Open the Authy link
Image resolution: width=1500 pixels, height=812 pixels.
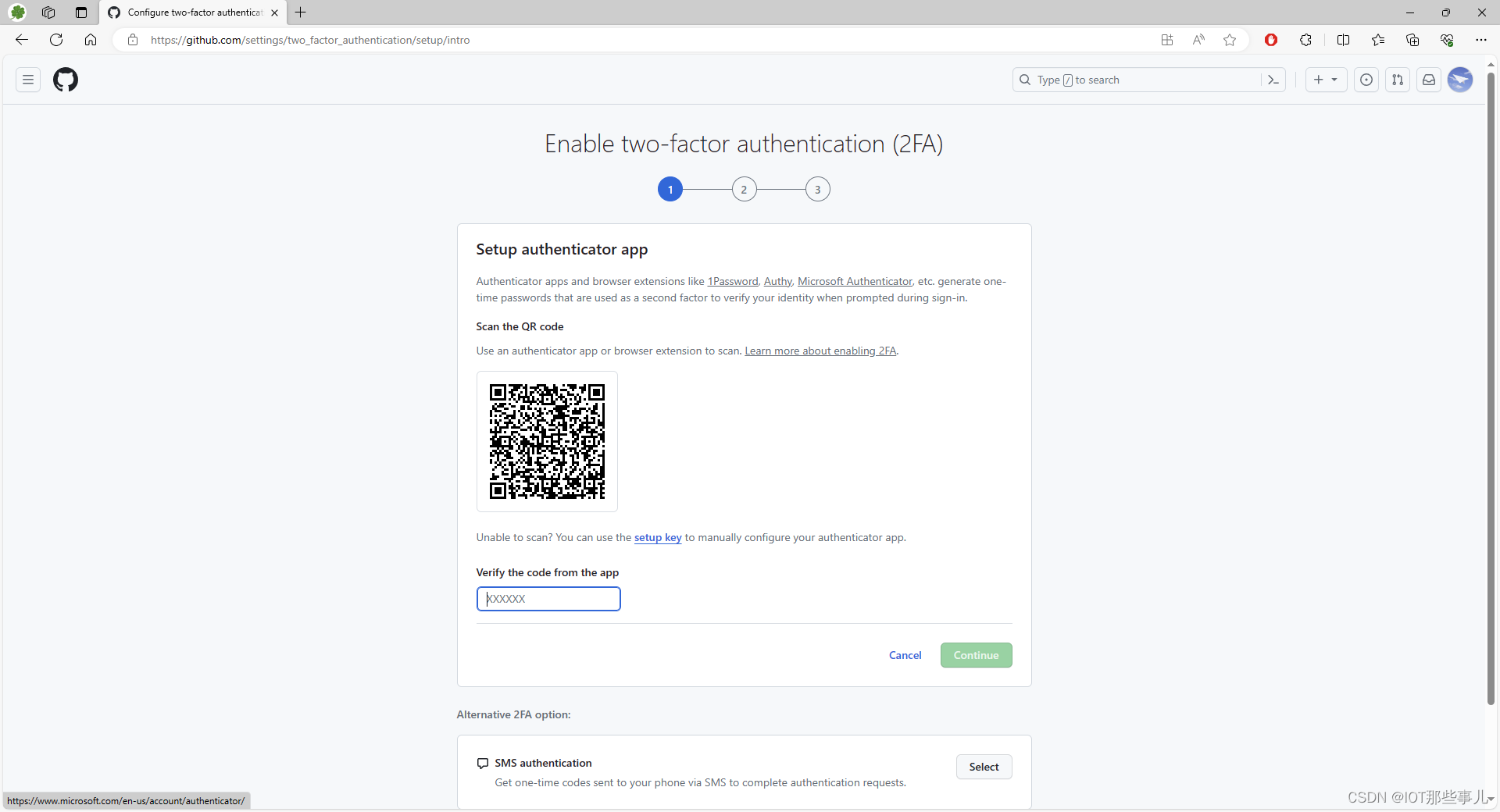coord(778,281)
